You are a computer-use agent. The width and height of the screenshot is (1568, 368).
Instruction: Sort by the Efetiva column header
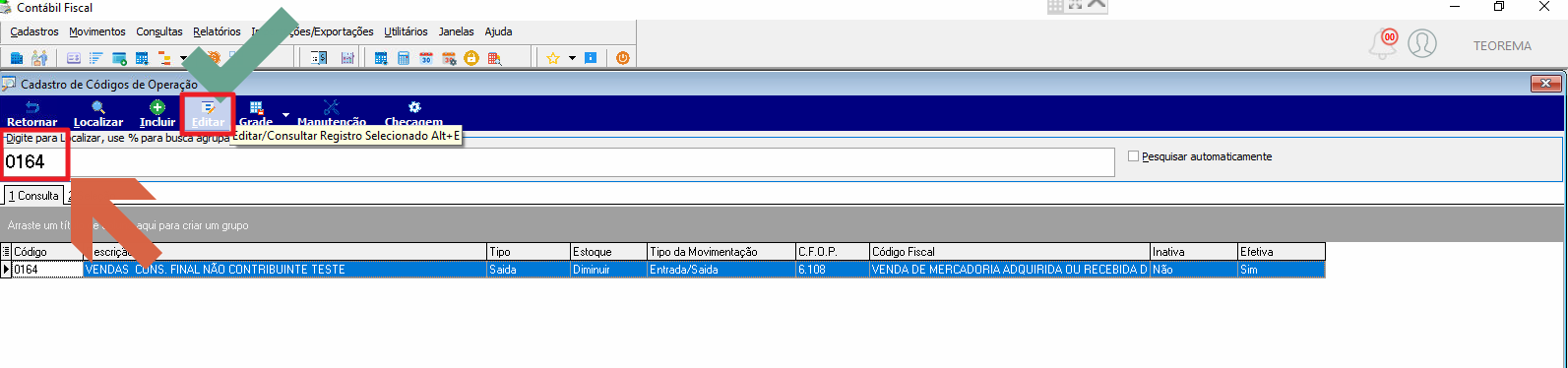click(1281, 252)
